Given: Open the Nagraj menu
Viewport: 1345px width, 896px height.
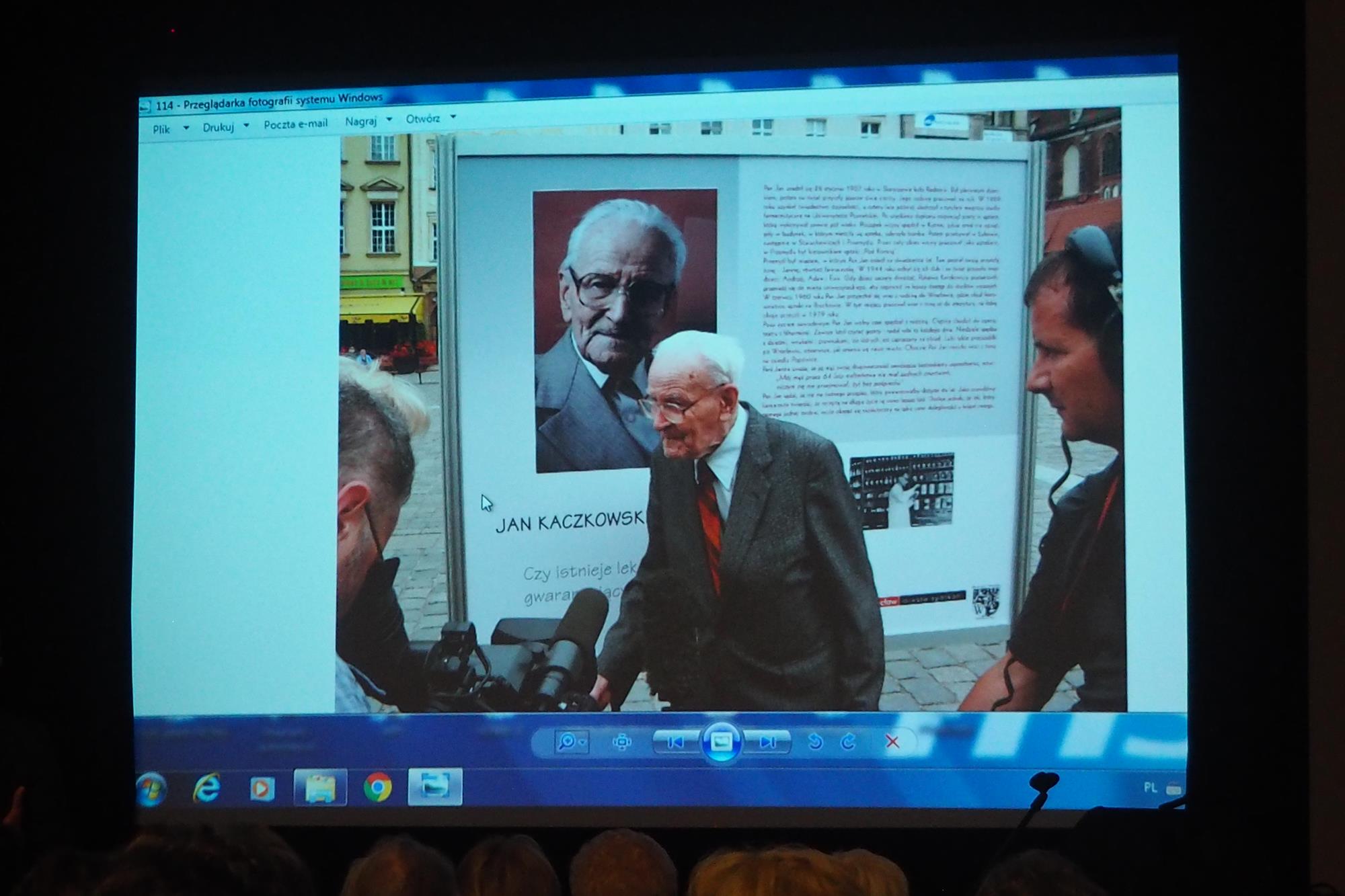Looking at the screenshot, I should 360,122.
